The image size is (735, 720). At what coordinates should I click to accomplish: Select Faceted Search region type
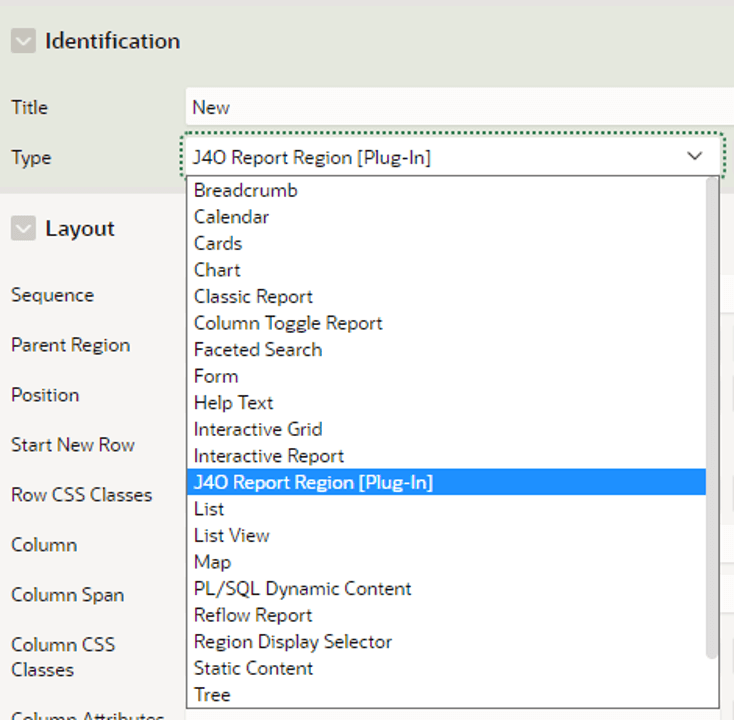pos(446,350)
